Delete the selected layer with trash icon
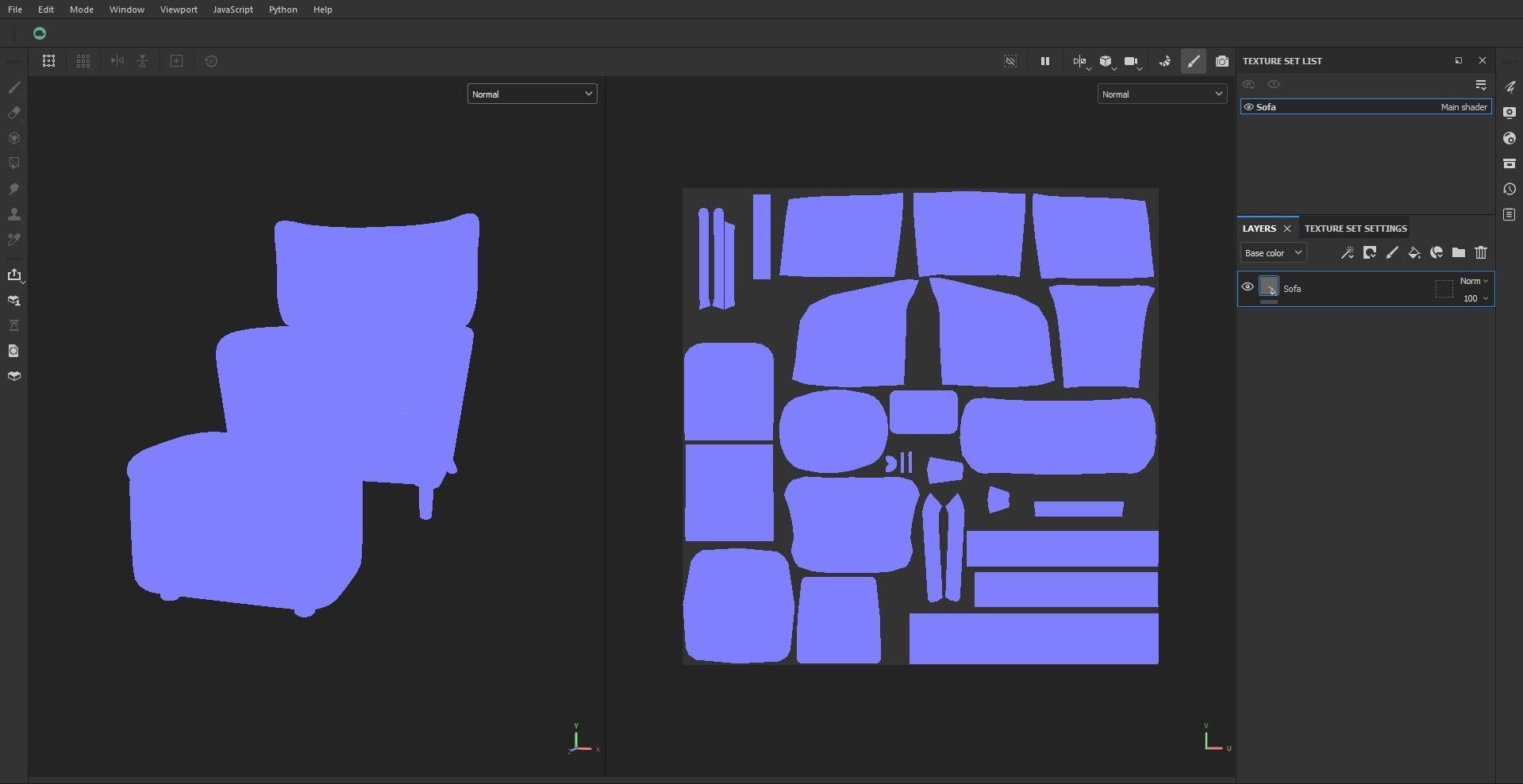 click(x=1481, y=253)
